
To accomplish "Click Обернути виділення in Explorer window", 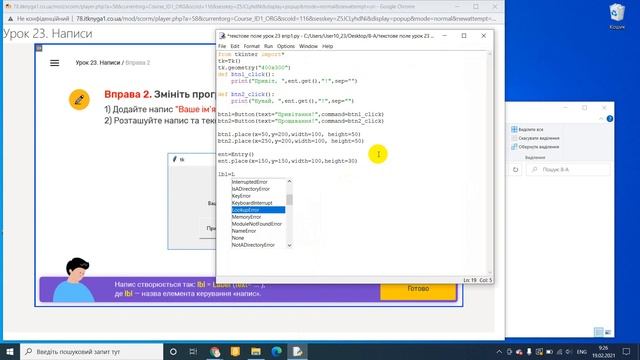I will coord(535,147).
